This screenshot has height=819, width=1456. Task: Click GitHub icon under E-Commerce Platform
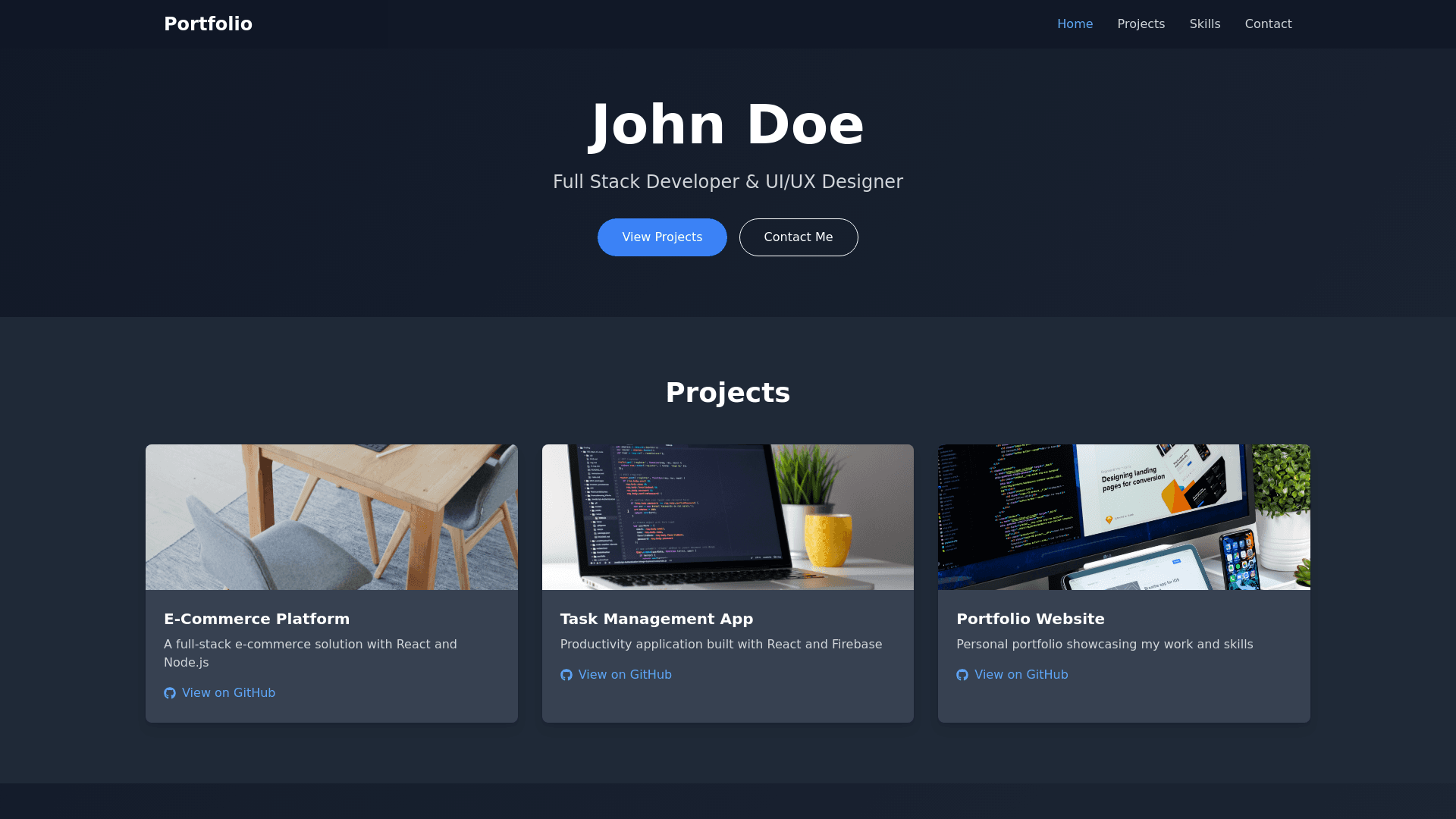[x=170, y=693]
